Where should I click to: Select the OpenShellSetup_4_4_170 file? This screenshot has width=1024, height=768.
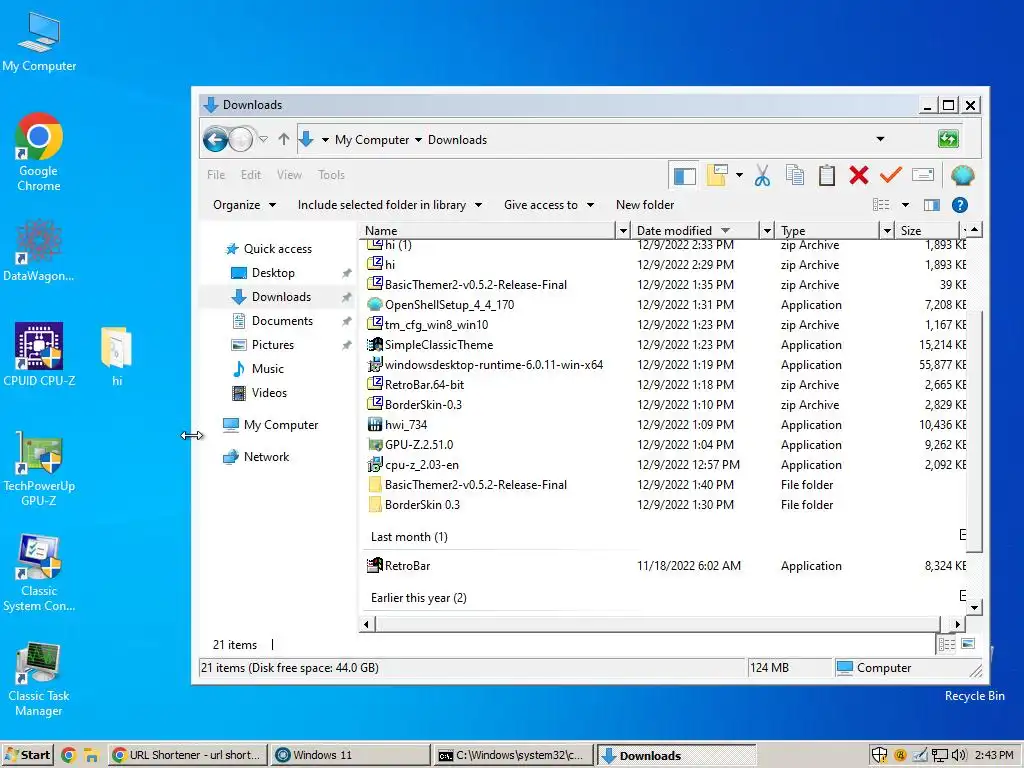click(449, 305)
